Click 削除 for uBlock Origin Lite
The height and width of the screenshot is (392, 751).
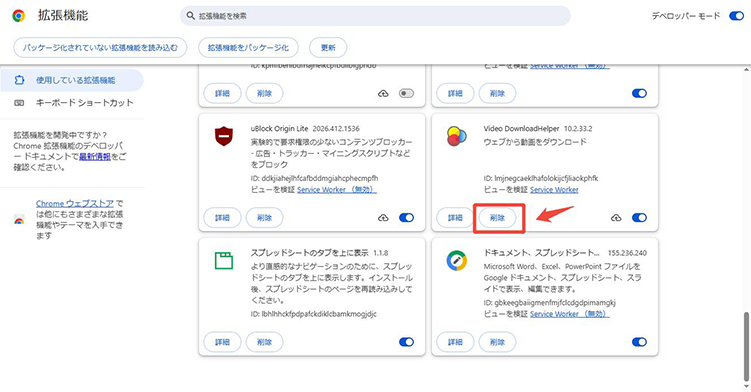click(264, 218)
